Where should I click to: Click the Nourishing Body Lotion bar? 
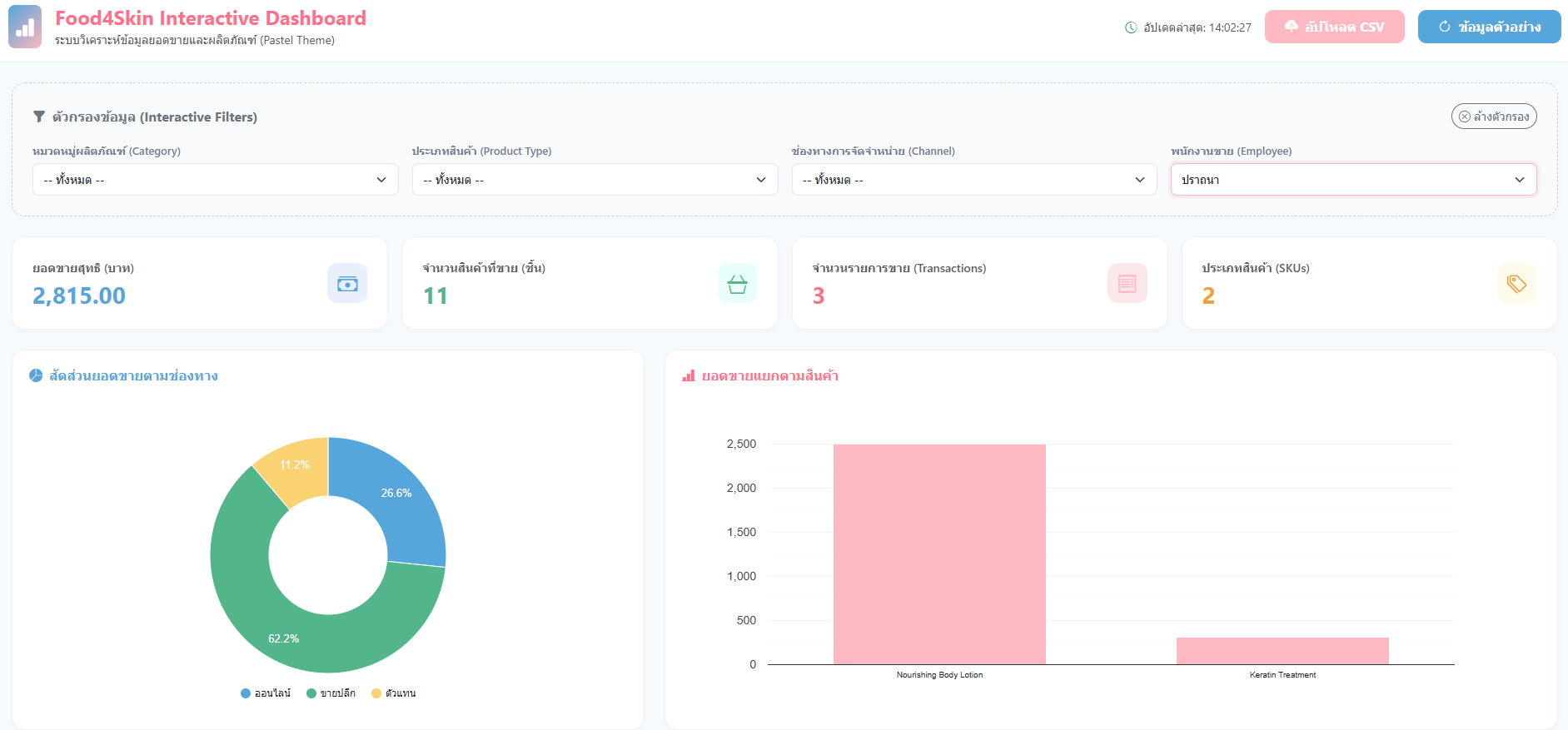click(939, 554)
